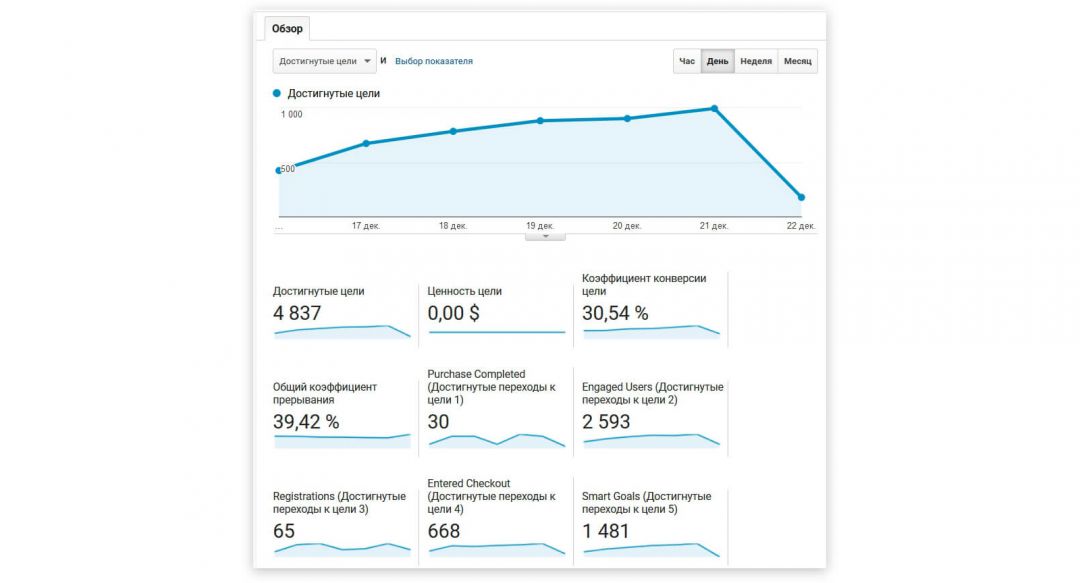
Task: Set chart interval to Месяц
Action: [x=798, y=61]
